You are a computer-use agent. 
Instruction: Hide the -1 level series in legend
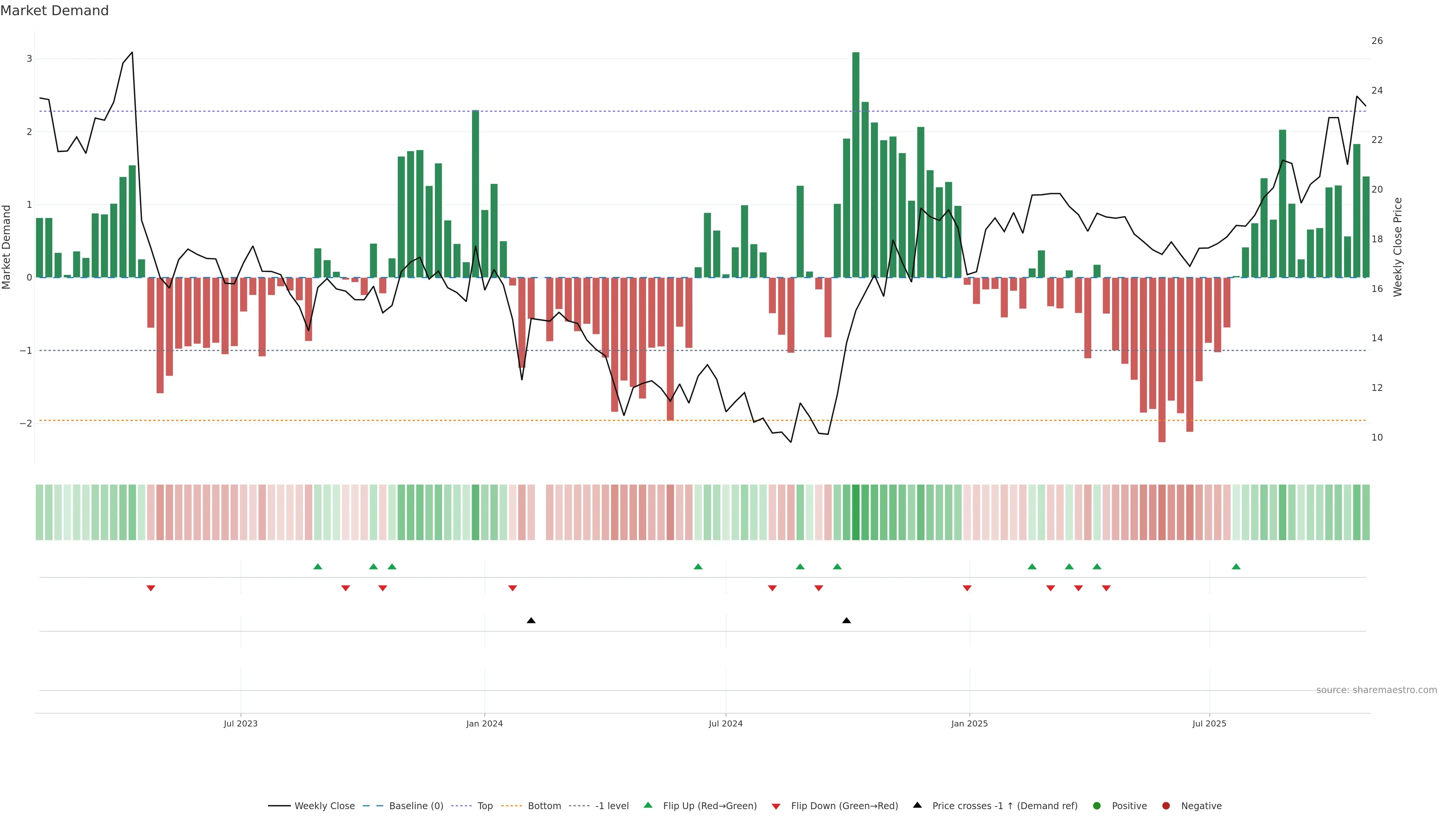click(x=612, y=805)
